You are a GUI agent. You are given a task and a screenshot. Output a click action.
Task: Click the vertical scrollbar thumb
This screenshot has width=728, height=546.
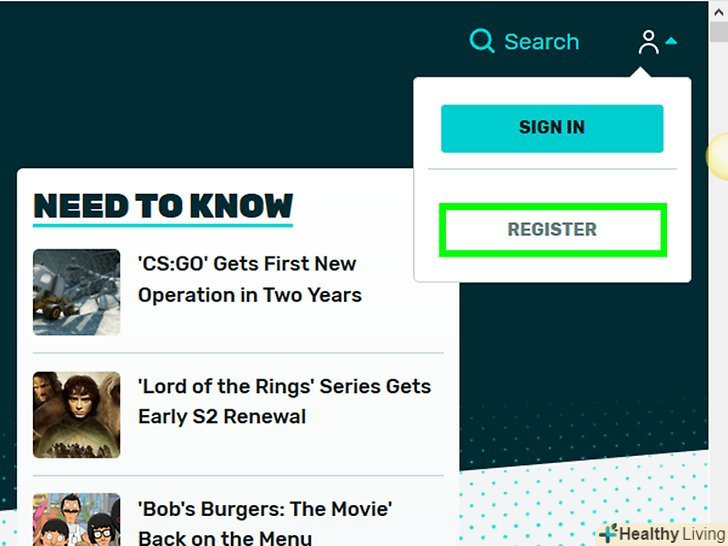[x=719, y=32]
